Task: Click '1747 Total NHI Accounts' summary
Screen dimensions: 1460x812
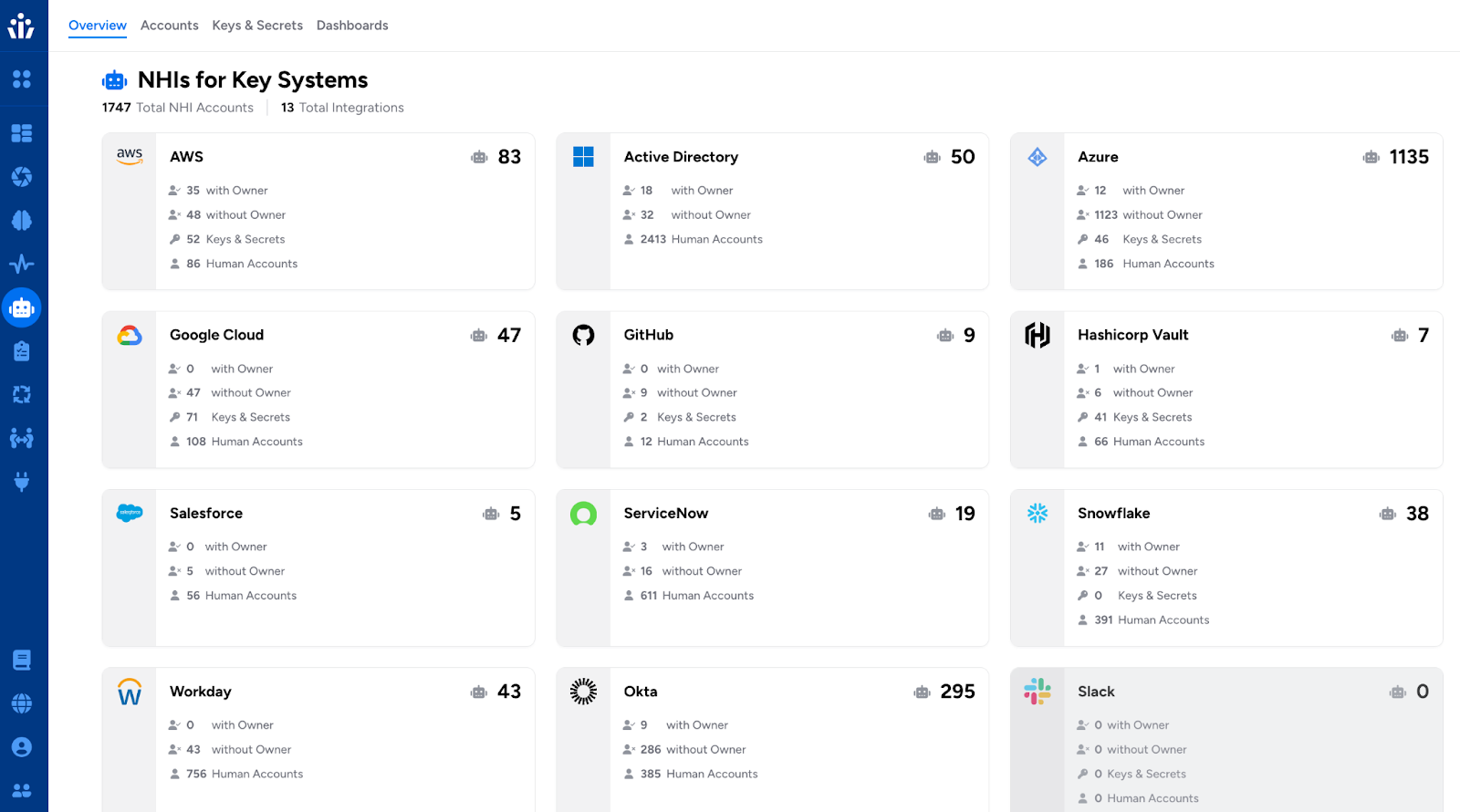Action: click(178, 108)
